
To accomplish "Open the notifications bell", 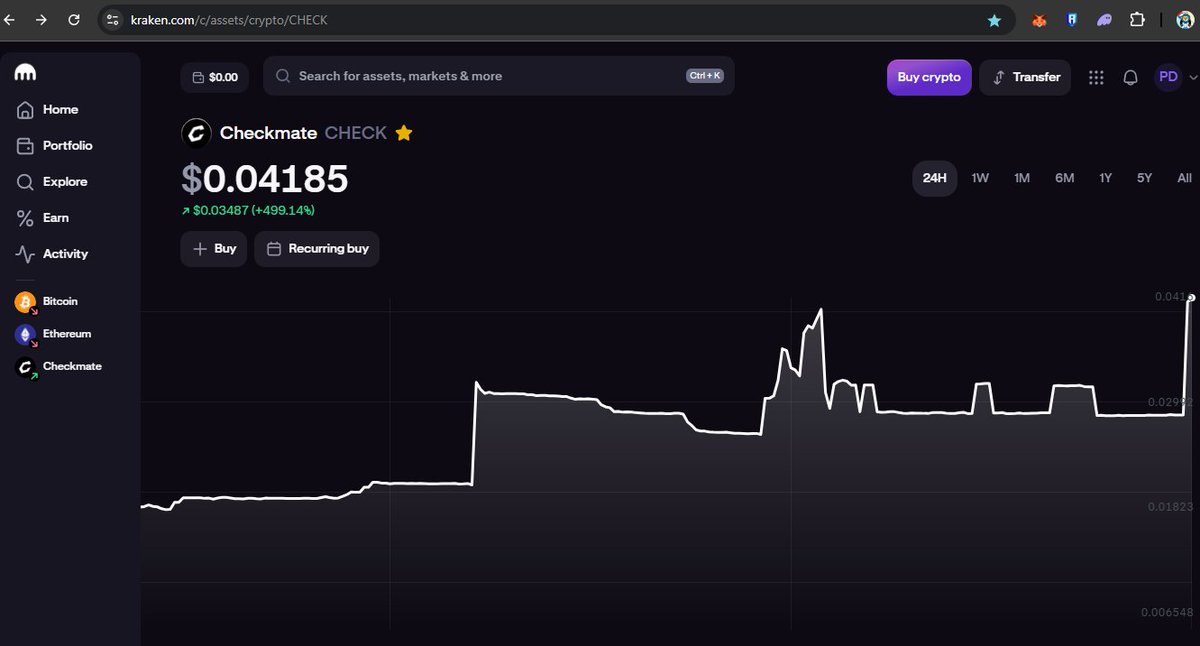I will click(1130, 77).
